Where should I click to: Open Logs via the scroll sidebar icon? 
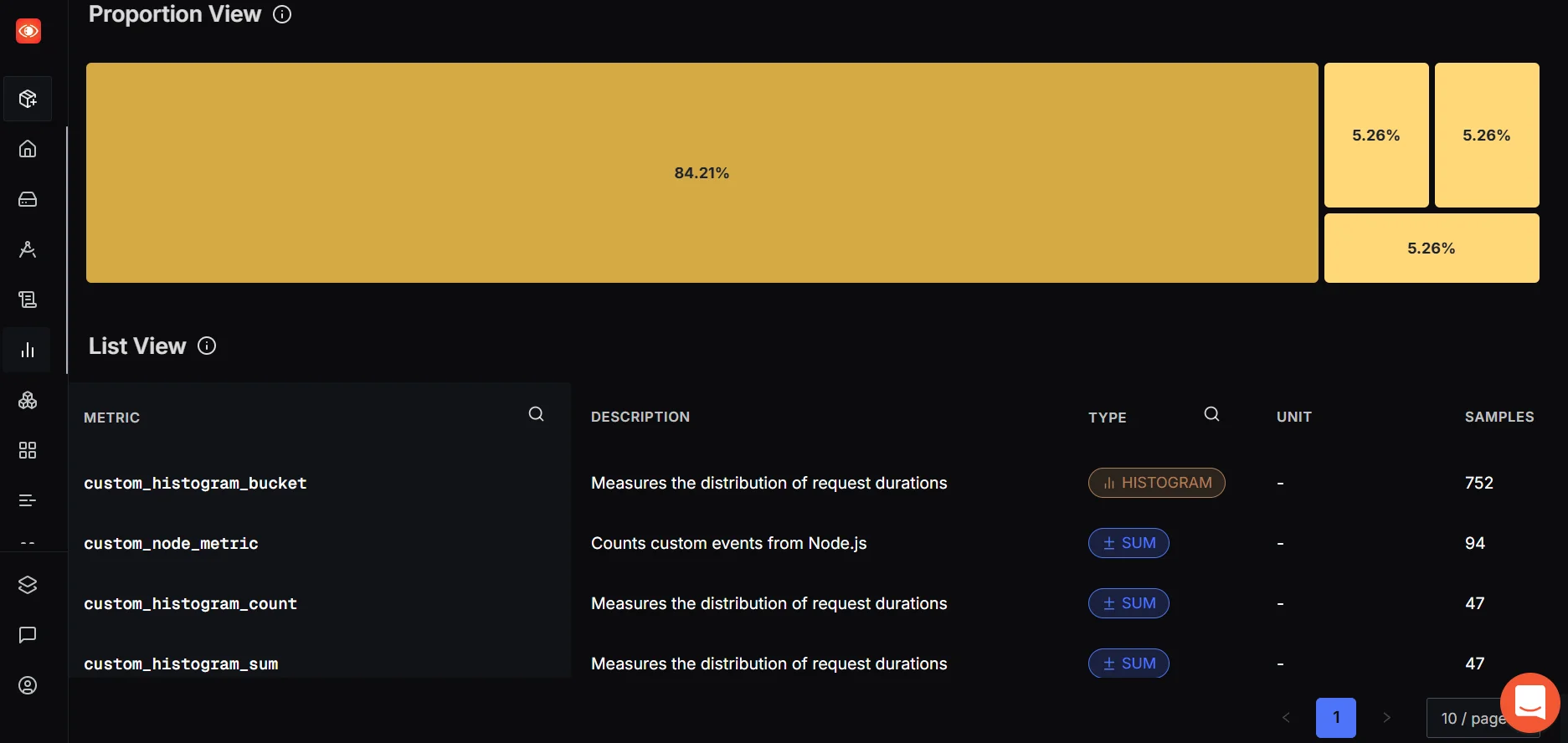tap(28, 300)
